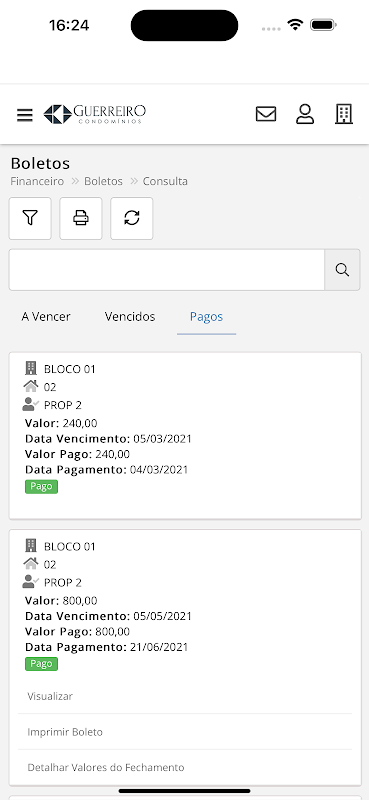This screenshot has width=369, height=800.
Task: Go to Boletos in the breadcrumb
Action: [104, 181]
